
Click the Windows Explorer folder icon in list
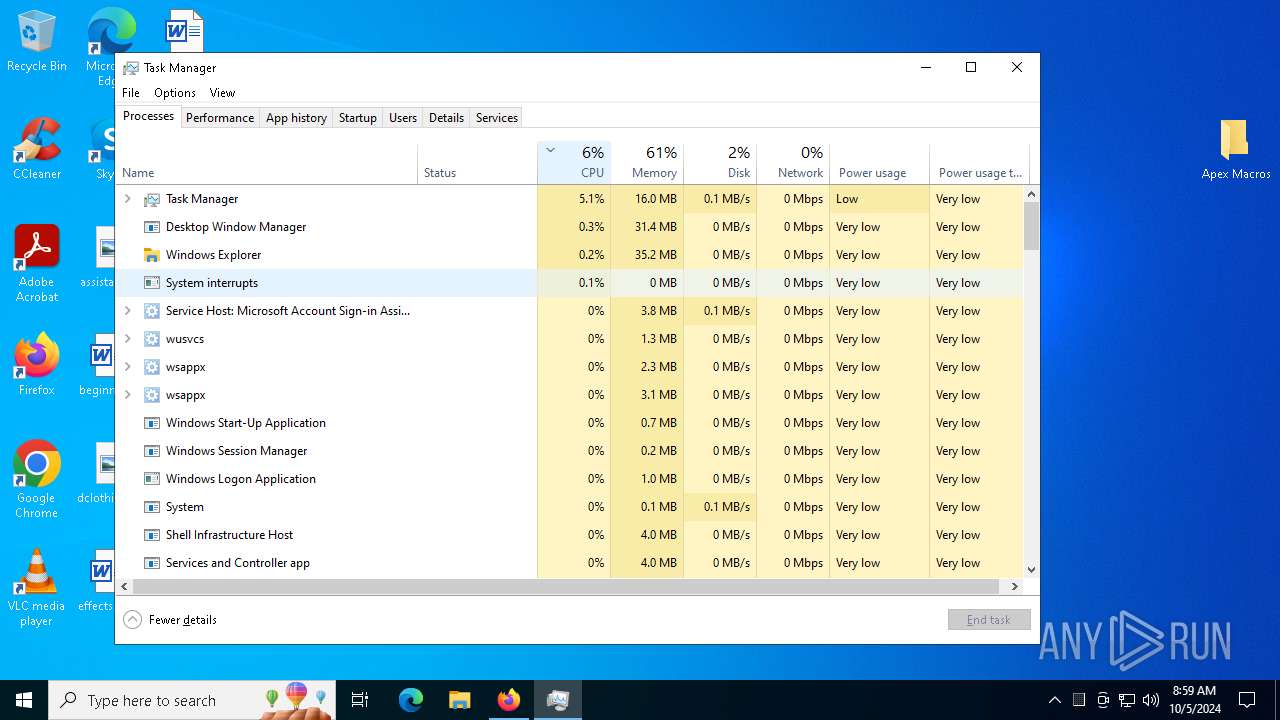152,255
